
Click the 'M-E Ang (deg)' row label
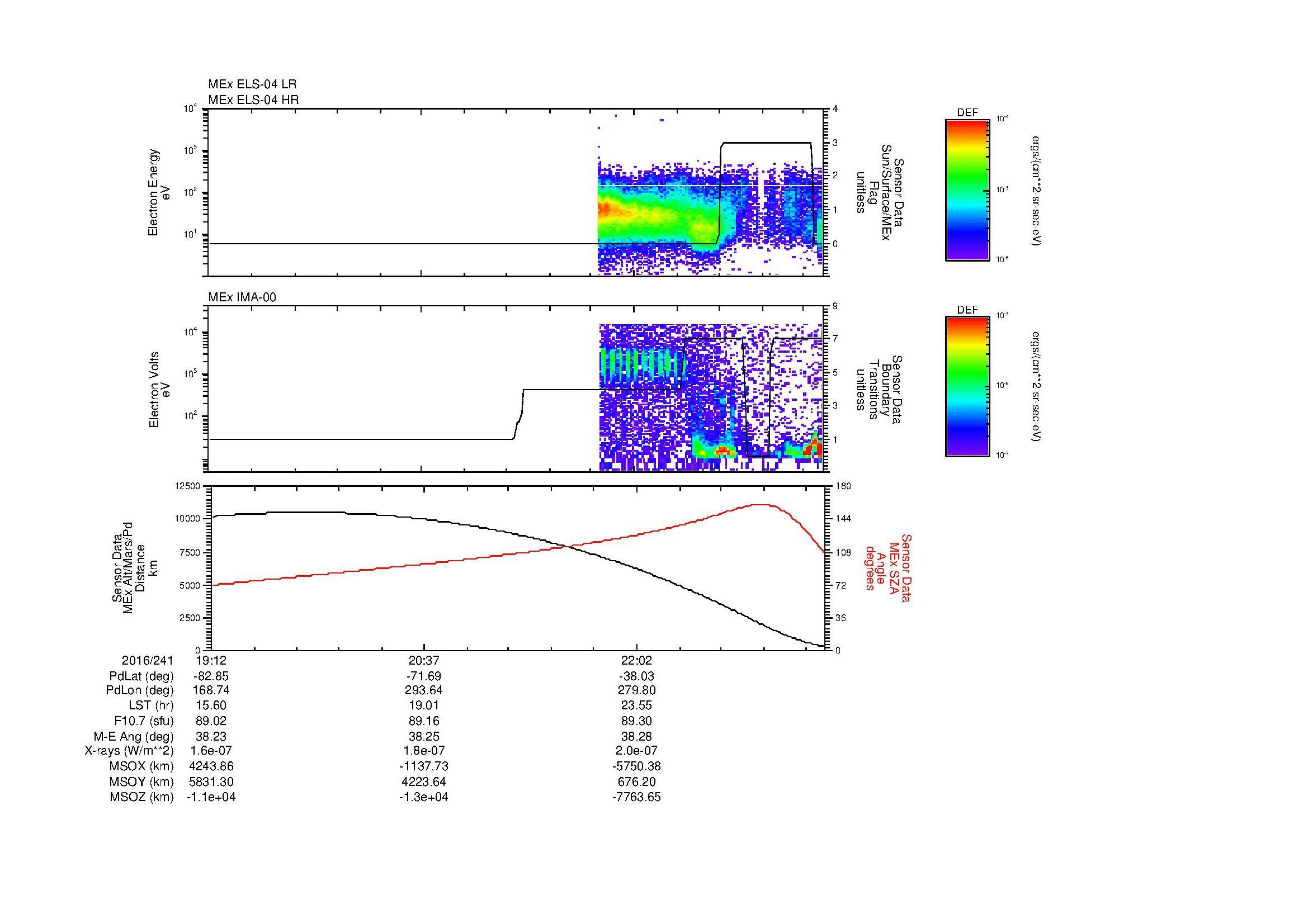click(133, 736)
